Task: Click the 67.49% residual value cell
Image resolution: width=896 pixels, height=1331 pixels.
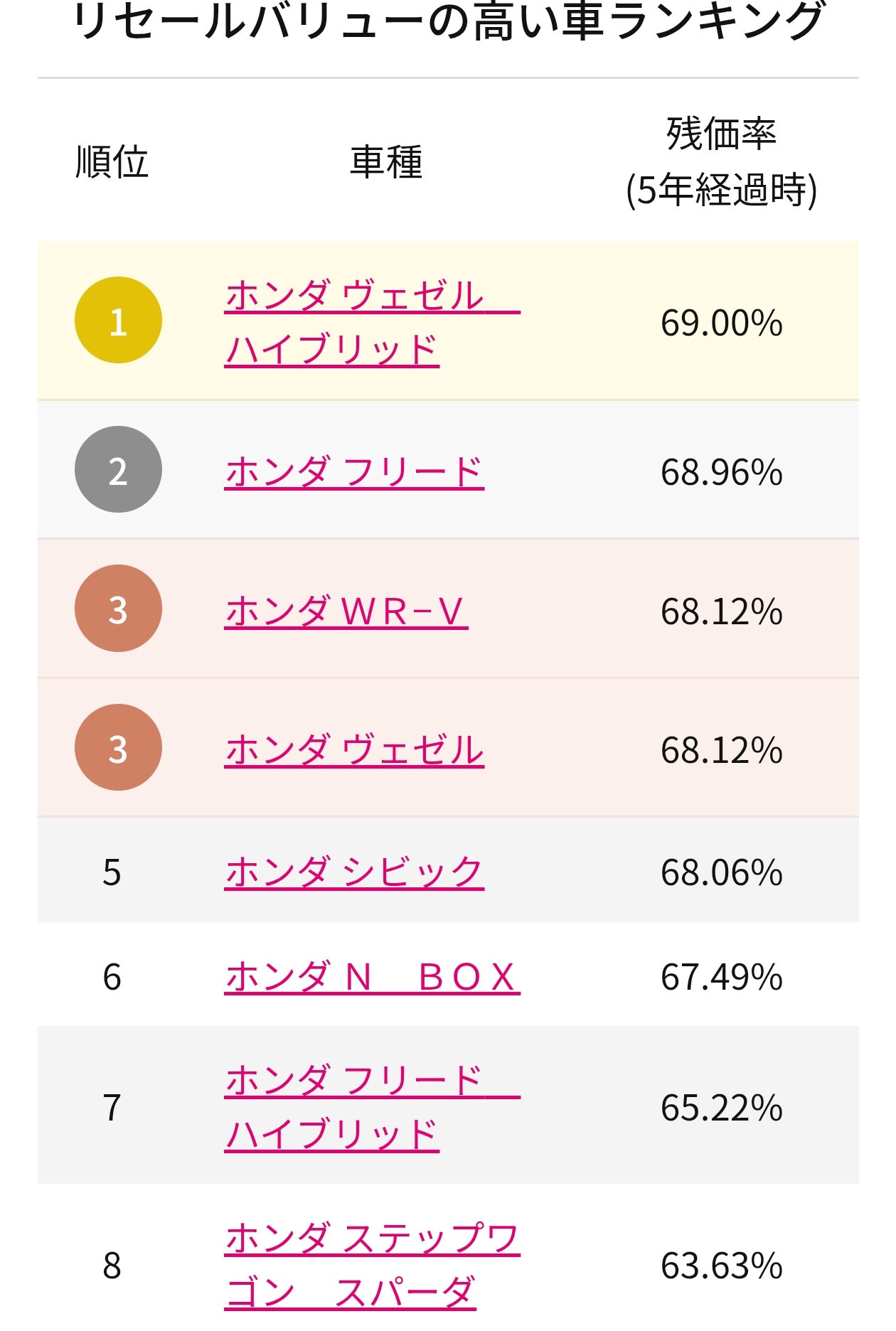Action: click(x=721, y=978)
